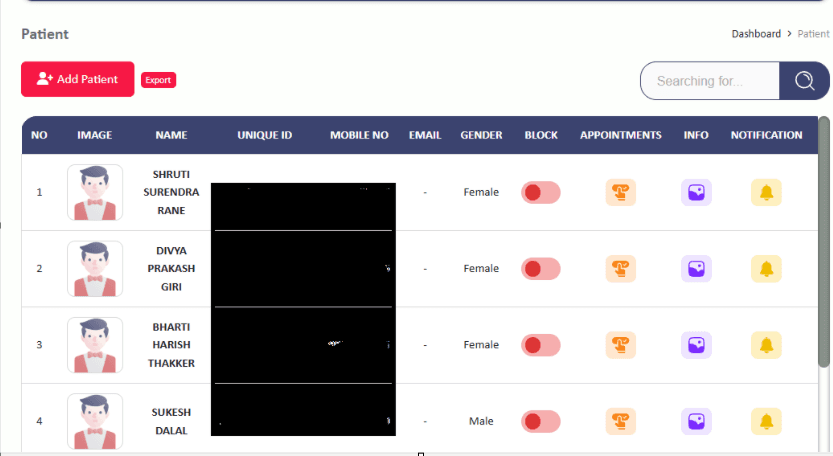This screenshot has height=456, width=833.
Task: Open appointments for Shruti Surendra Rane
Action: click(620, 192)
